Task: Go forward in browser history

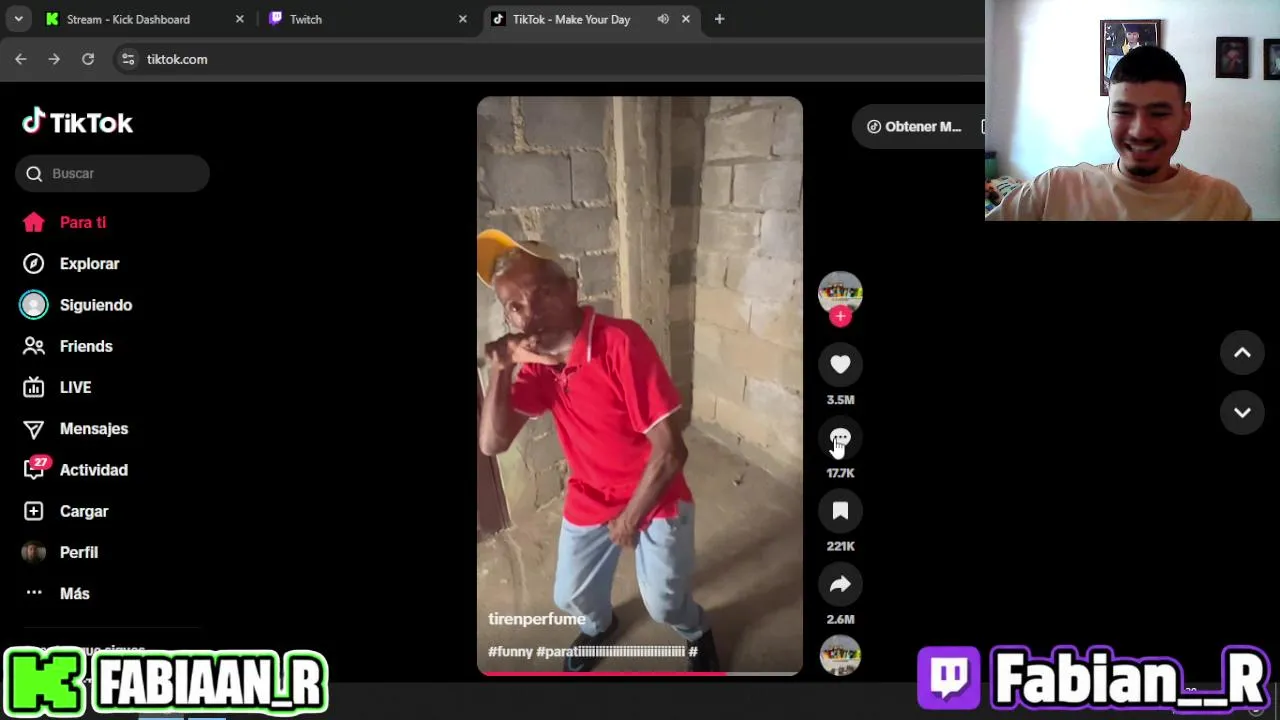Action: pyautogui.click(x=54, y=59)
